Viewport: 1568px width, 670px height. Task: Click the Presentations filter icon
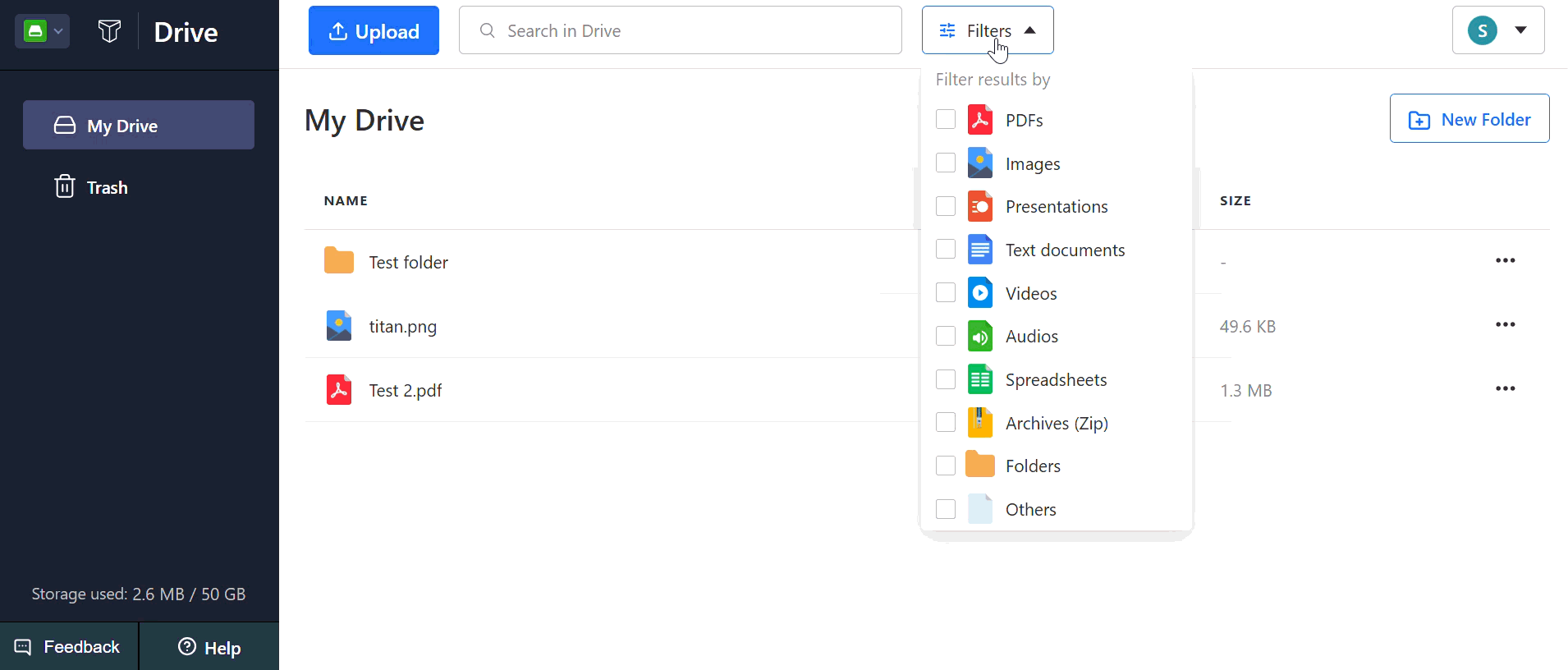click(980, 206)
